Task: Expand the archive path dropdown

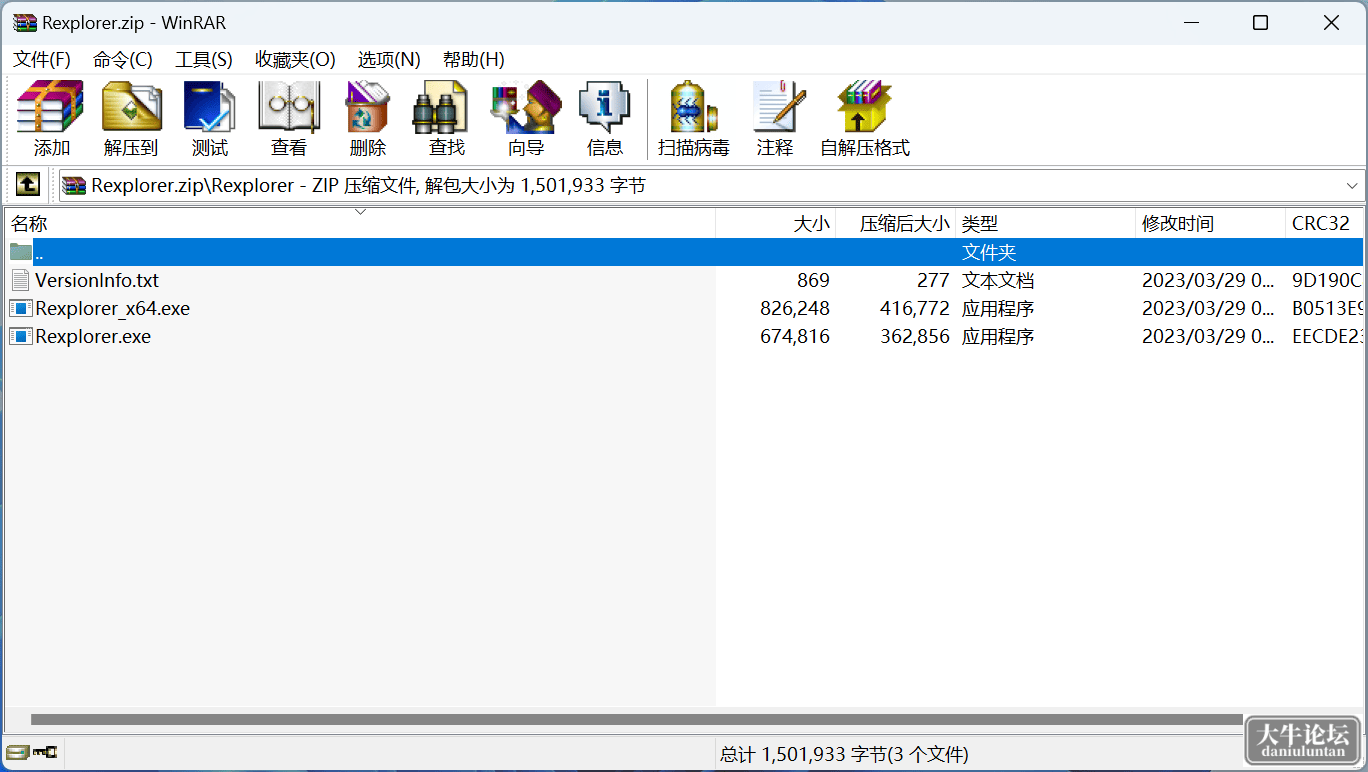Action: [x=1352, y=186]
